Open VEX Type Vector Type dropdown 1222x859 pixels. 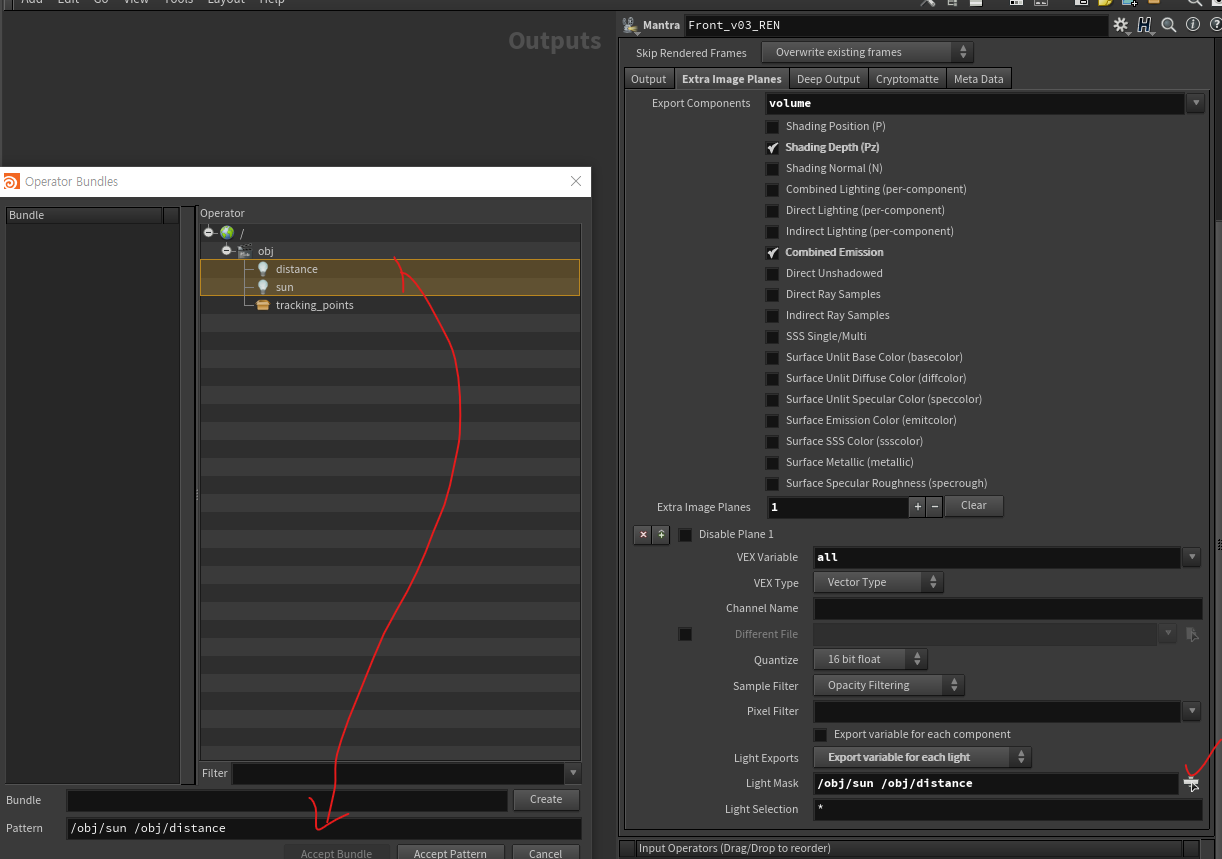coord(878,582)
